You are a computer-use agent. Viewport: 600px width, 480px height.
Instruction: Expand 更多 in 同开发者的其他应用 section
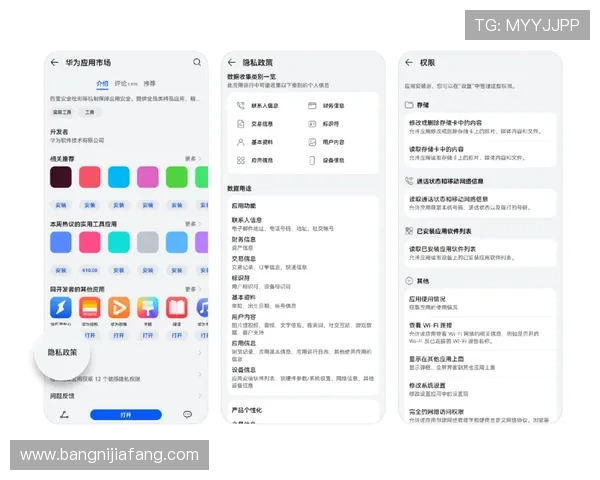coord(193,289)
